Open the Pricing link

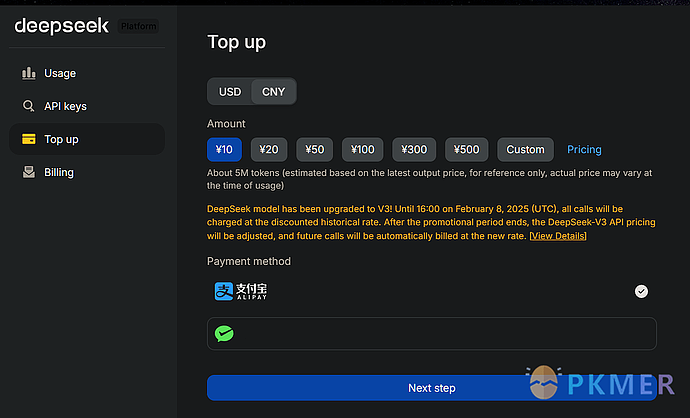point(584,150)
